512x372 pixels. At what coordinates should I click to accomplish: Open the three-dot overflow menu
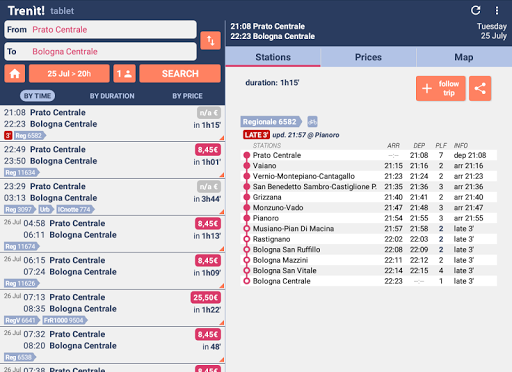(x=497, y=10)
